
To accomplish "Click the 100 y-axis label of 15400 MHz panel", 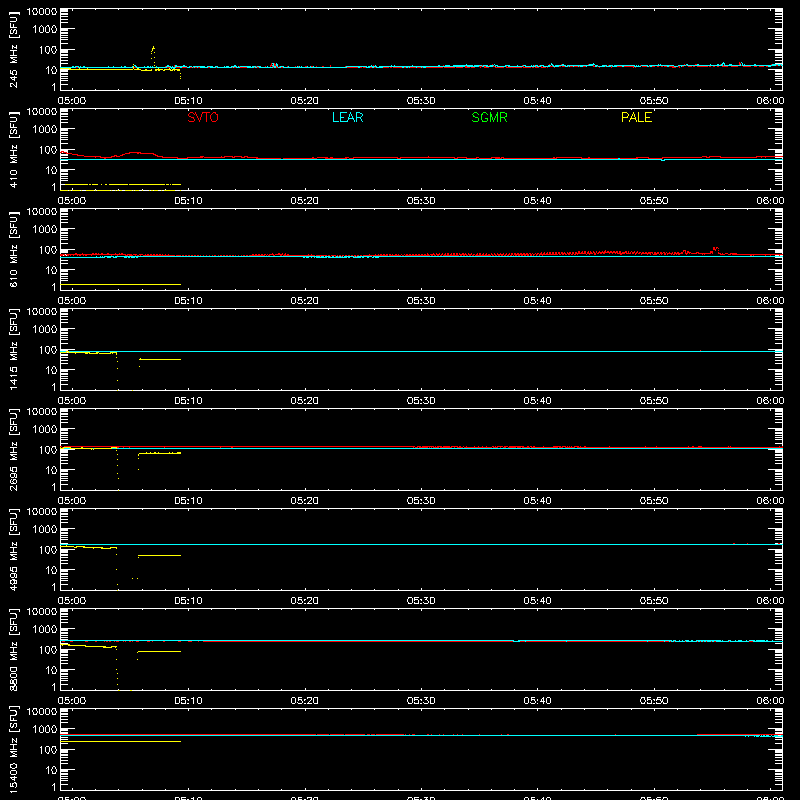I will click(48, 750).
